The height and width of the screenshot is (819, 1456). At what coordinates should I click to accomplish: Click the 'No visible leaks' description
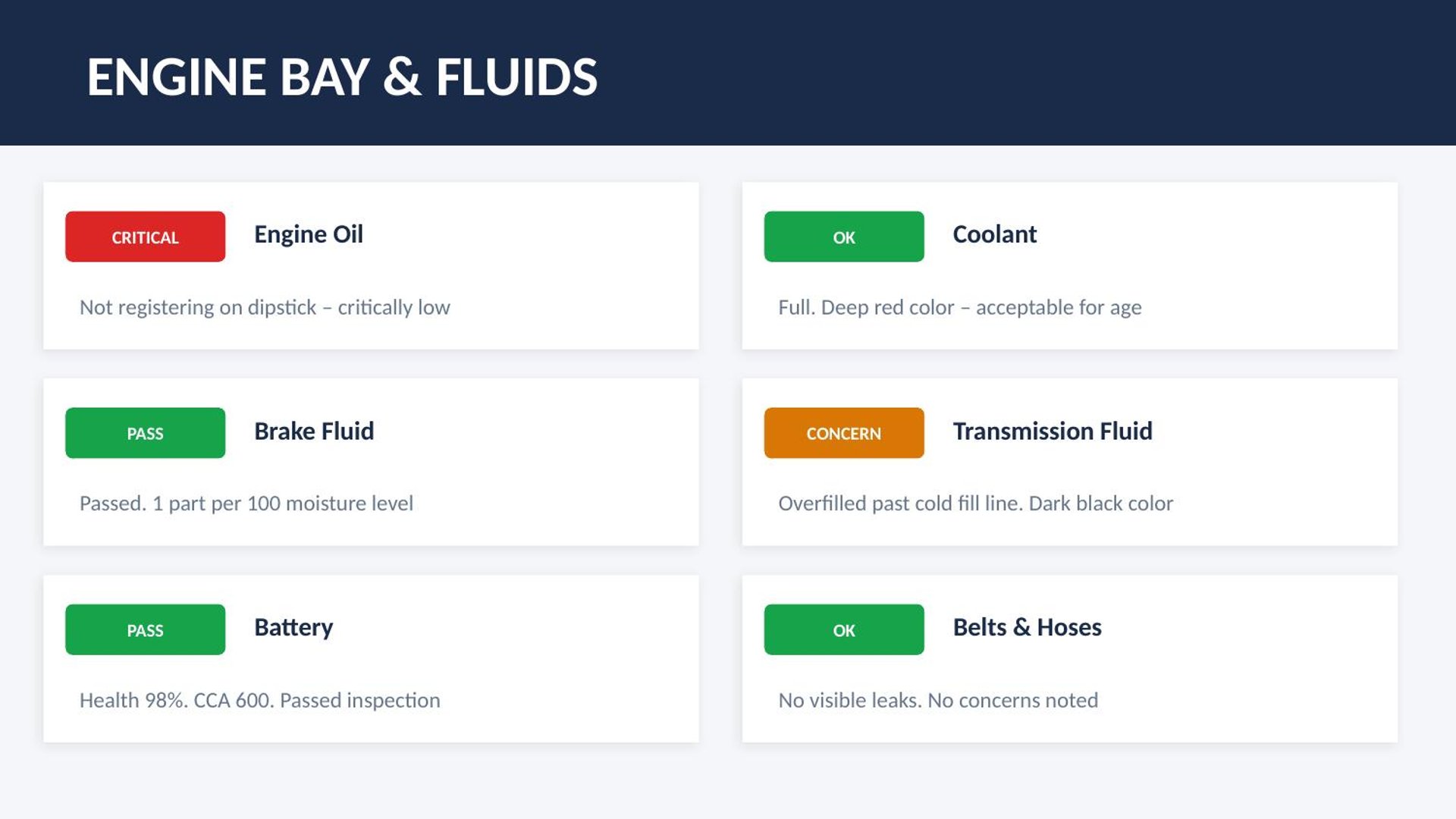938,700
